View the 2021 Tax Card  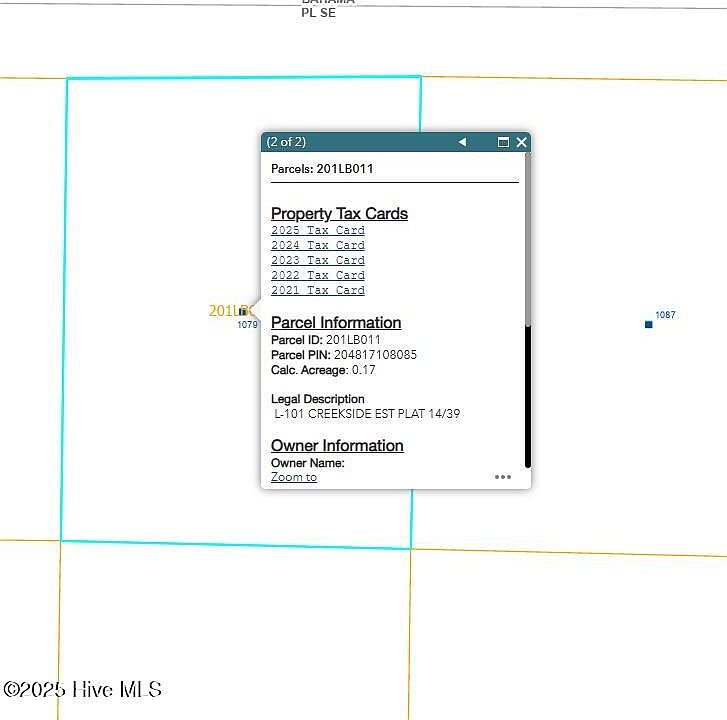click(317, 290)
